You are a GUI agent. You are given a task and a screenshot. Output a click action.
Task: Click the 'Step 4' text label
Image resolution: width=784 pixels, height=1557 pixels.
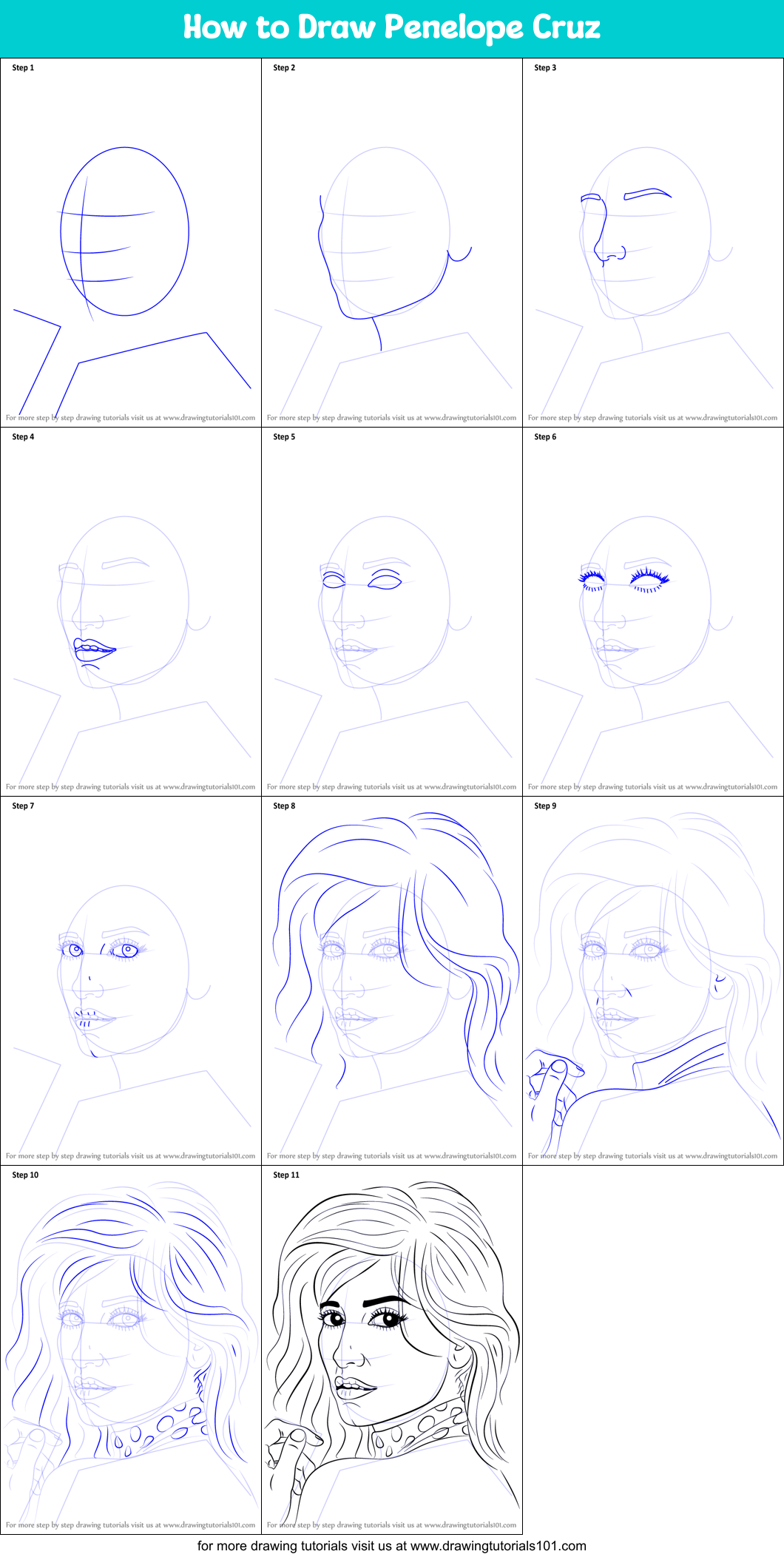(23, 437)
